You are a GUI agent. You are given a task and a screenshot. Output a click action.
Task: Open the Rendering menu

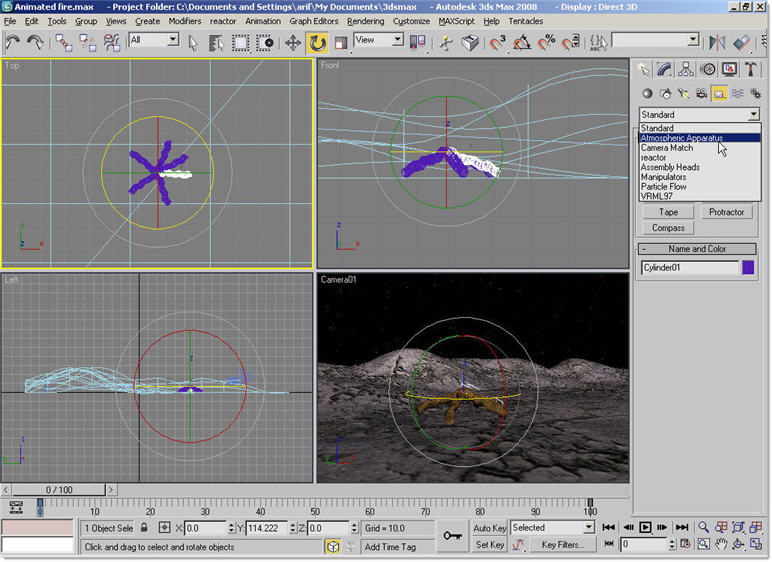pyautogui.click(x=365, y=21)
